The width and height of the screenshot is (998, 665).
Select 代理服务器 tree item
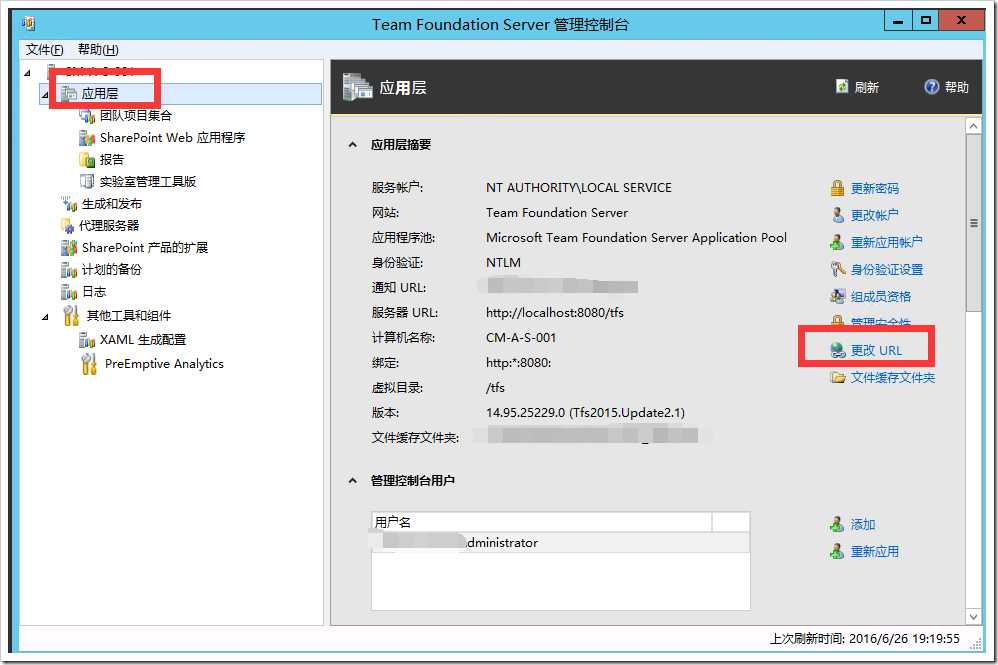coord(109,226)
